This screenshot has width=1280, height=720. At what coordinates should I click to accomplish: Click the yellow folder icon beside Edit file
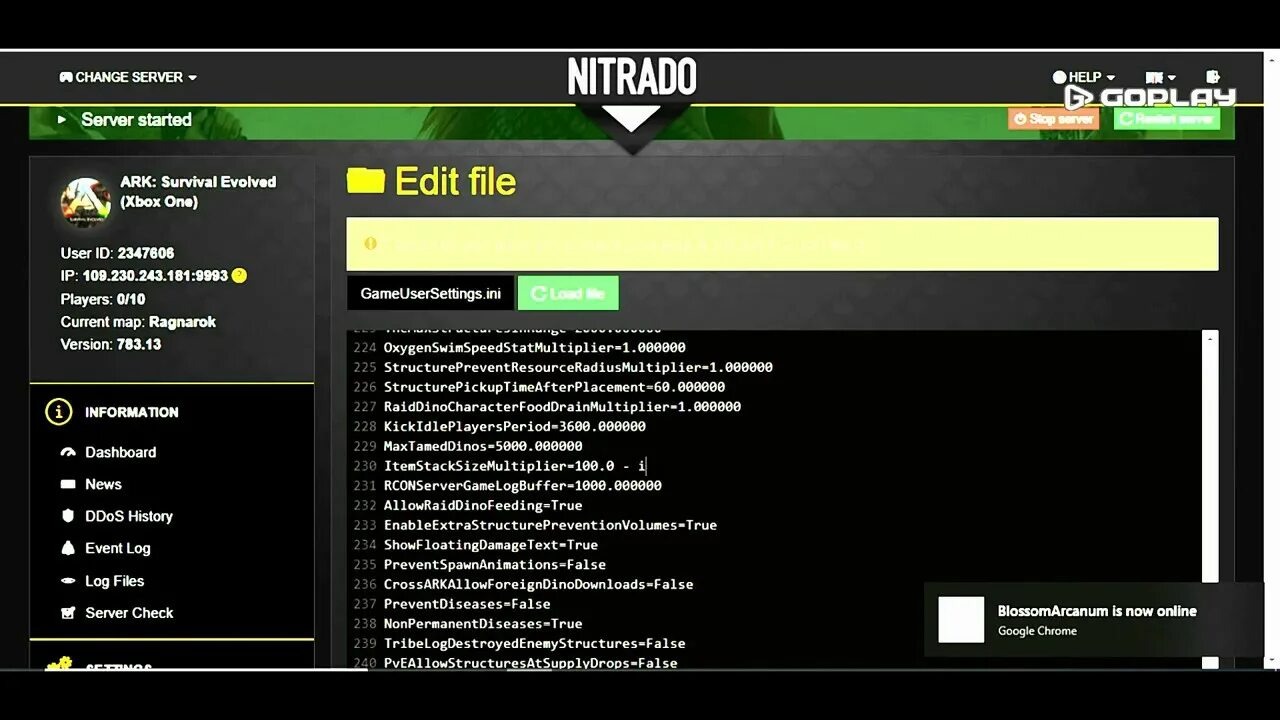[x=366, y=180]
